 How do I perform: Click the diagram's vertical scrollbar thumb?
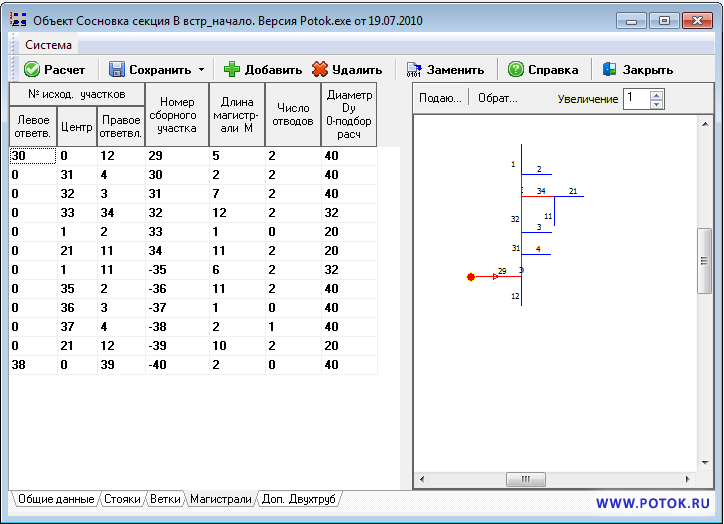pos(704,259)
